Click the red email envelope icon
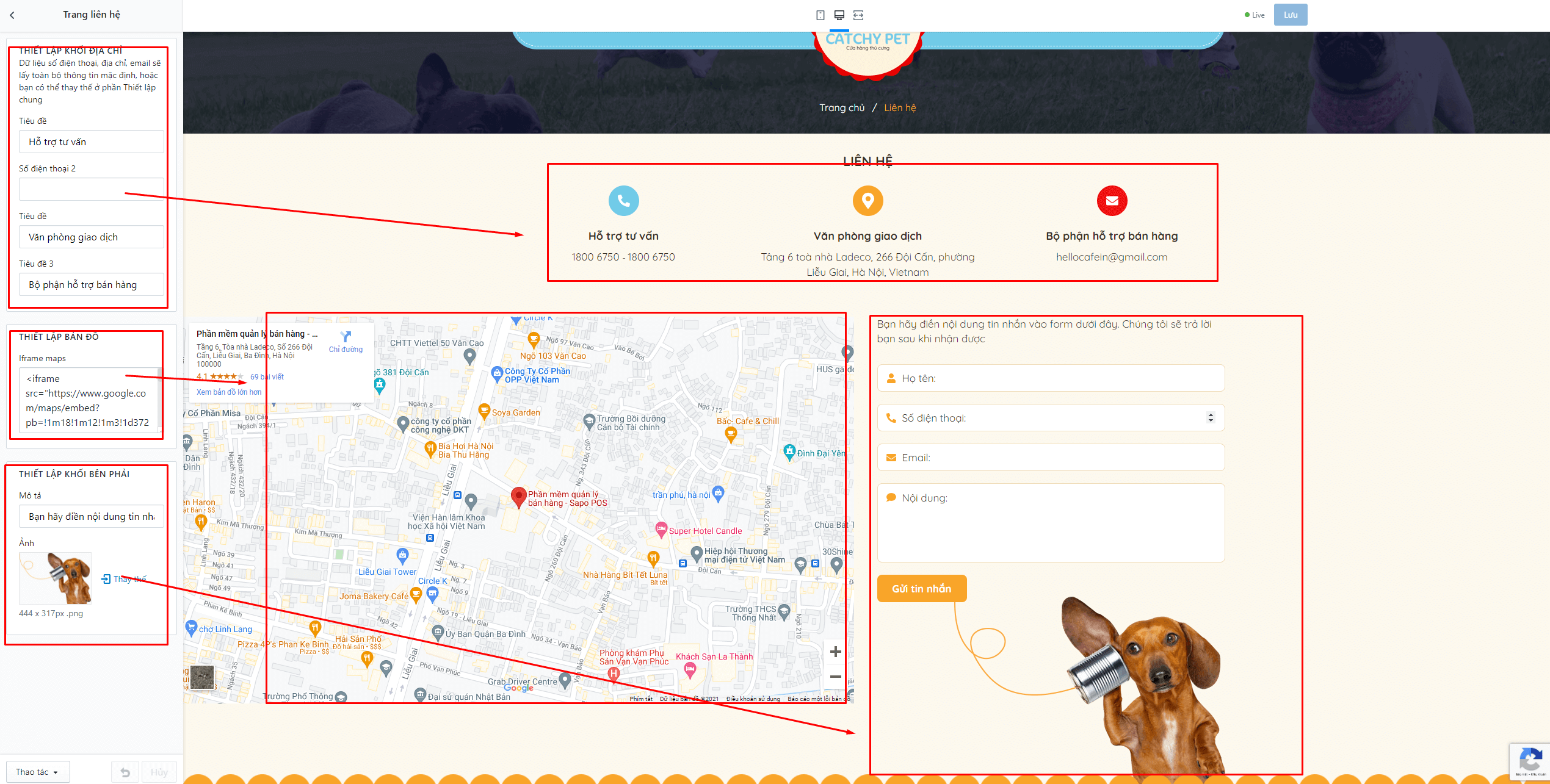1550x784 pixels. 1112,201
